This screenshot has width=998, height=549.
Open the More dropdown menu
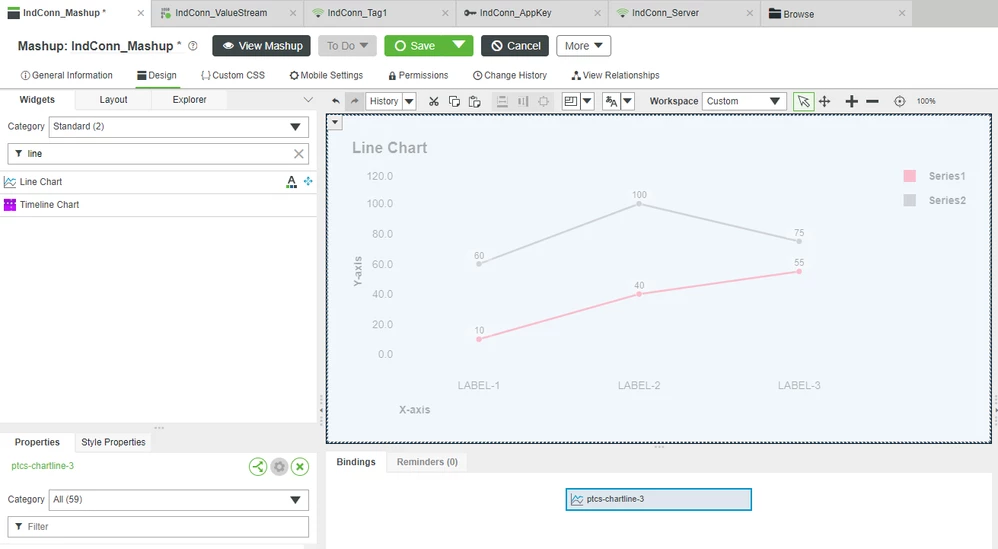(584, 46)
